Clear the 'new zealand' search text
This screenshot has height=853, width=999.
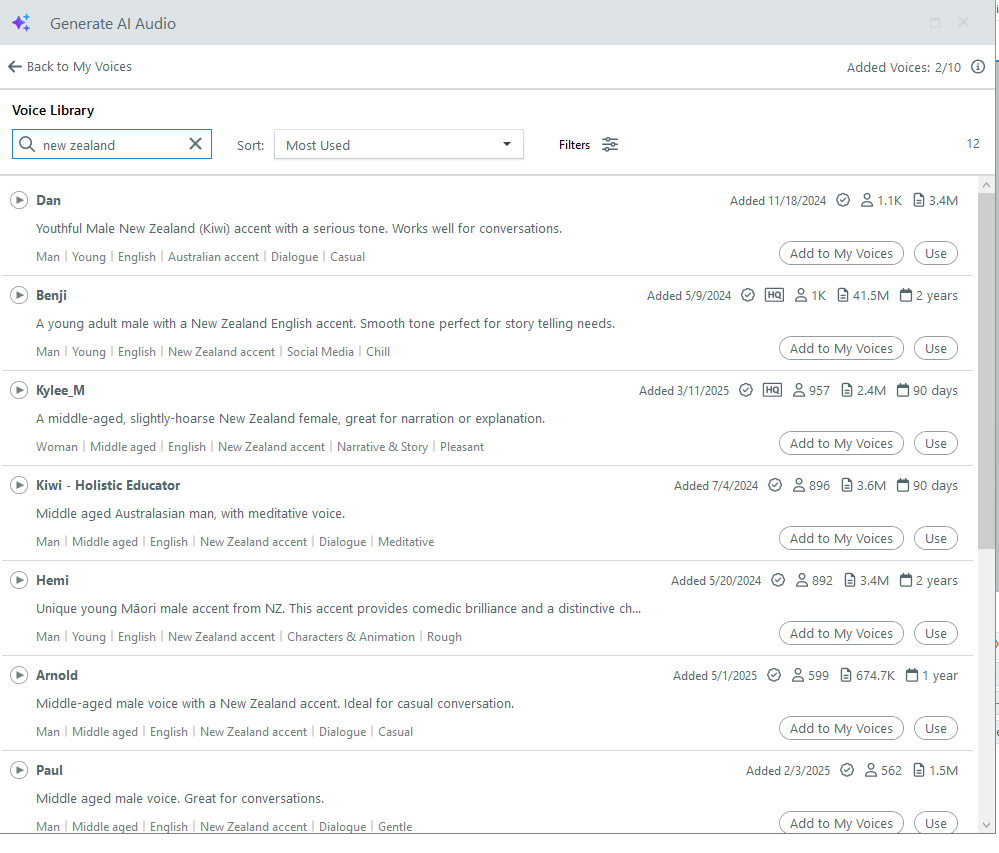click(195, 144)
